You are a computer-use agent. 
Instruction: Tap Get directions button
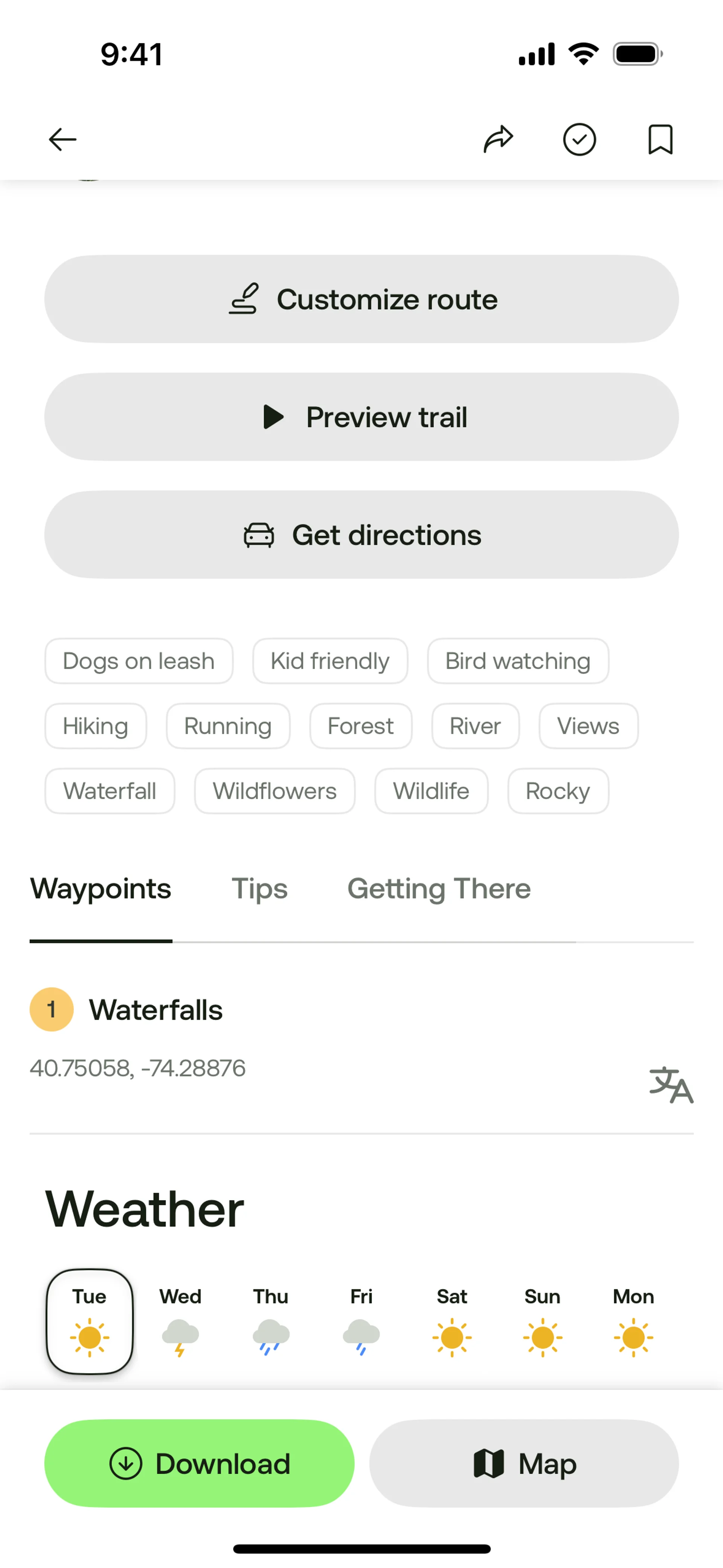coord(361,535)
